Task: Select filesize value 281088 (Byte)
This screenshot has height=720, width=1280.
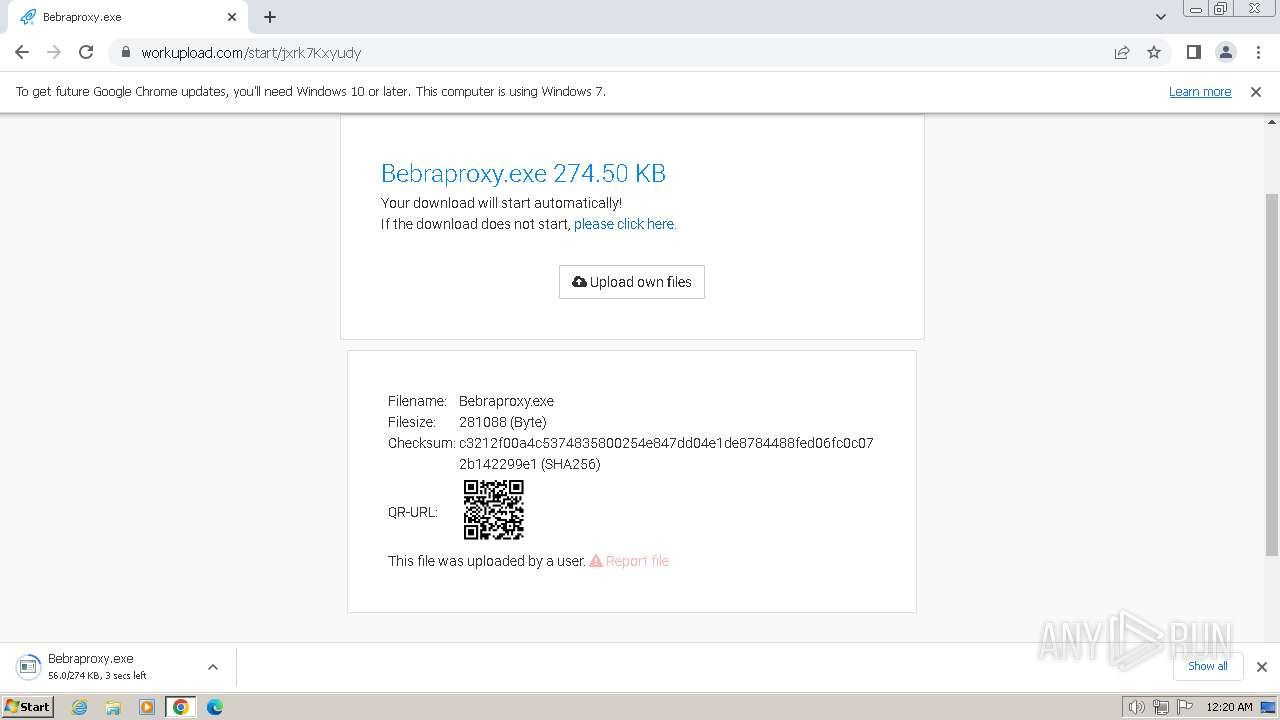Action: pyautogui.click(x=503, y=422)
